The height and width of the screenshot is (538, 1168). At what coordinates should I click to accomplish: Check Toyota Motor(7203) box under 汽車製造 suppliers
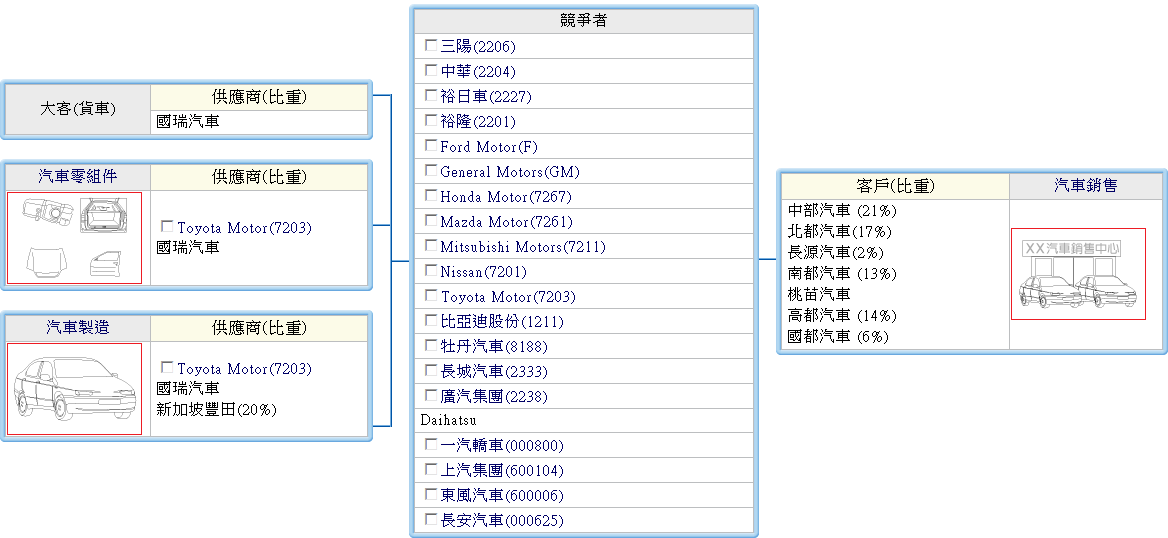pyautogui.click(x=167, y=367)
